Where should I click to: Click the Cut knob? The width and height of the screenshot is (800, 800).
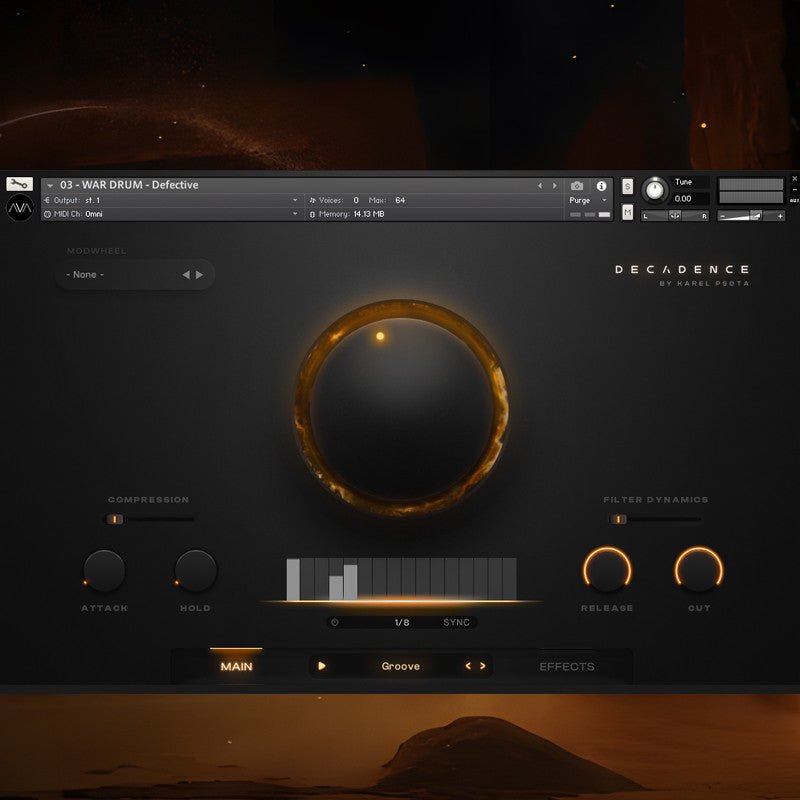coord(699,569)
